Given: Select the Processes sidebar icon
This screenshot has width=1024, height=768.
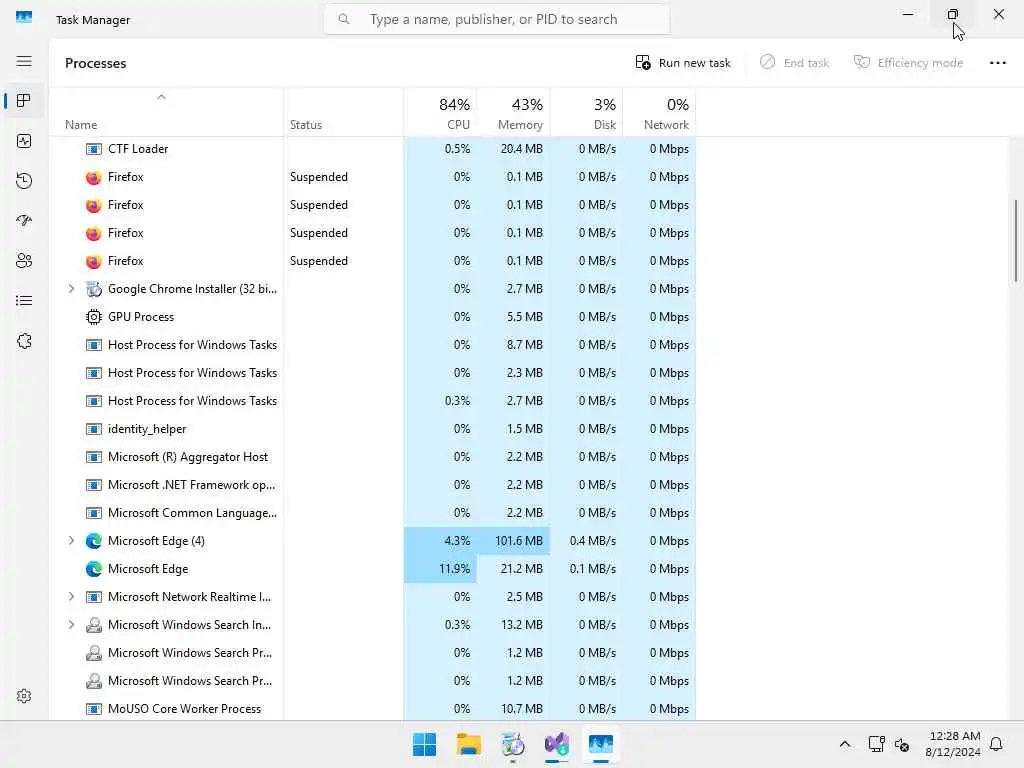Looking at the screenshot, I should [24, 101].
